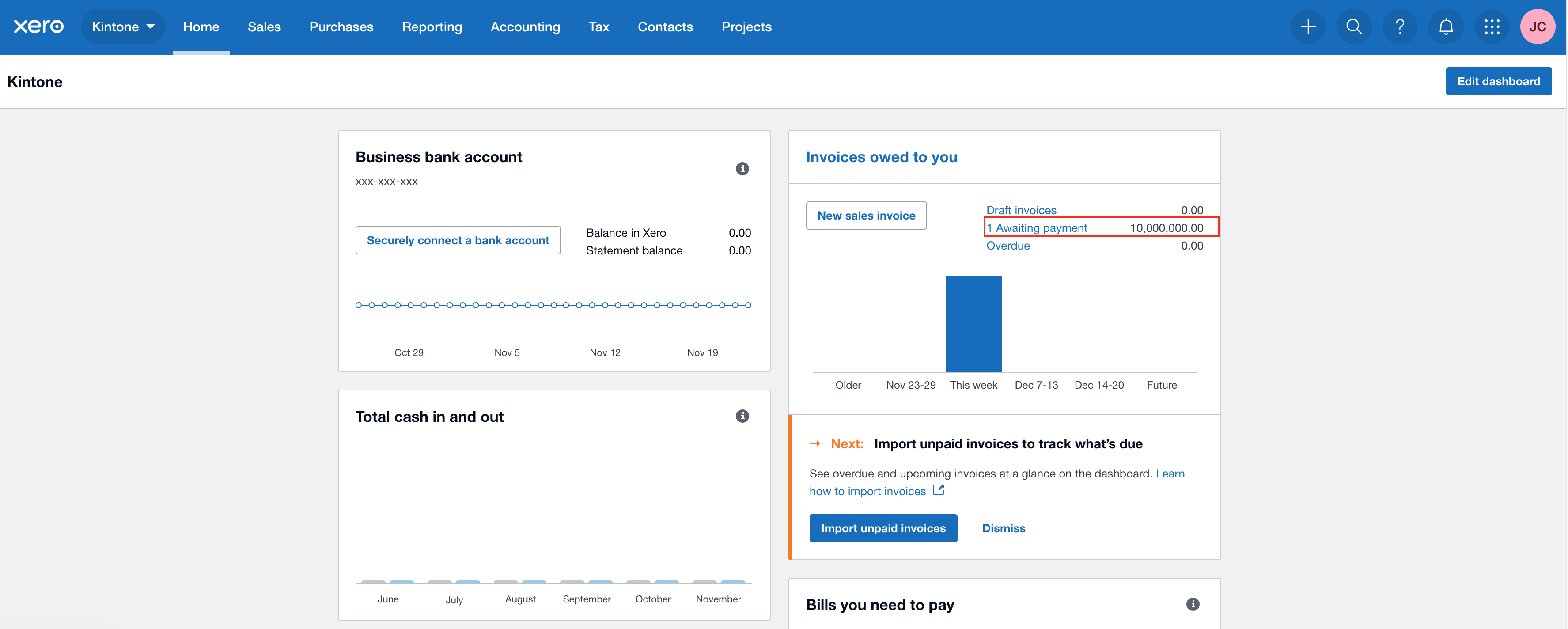This screenshot has height=629, width=1568.
Task: Check the notifications bell icon
Action: 1446,26
